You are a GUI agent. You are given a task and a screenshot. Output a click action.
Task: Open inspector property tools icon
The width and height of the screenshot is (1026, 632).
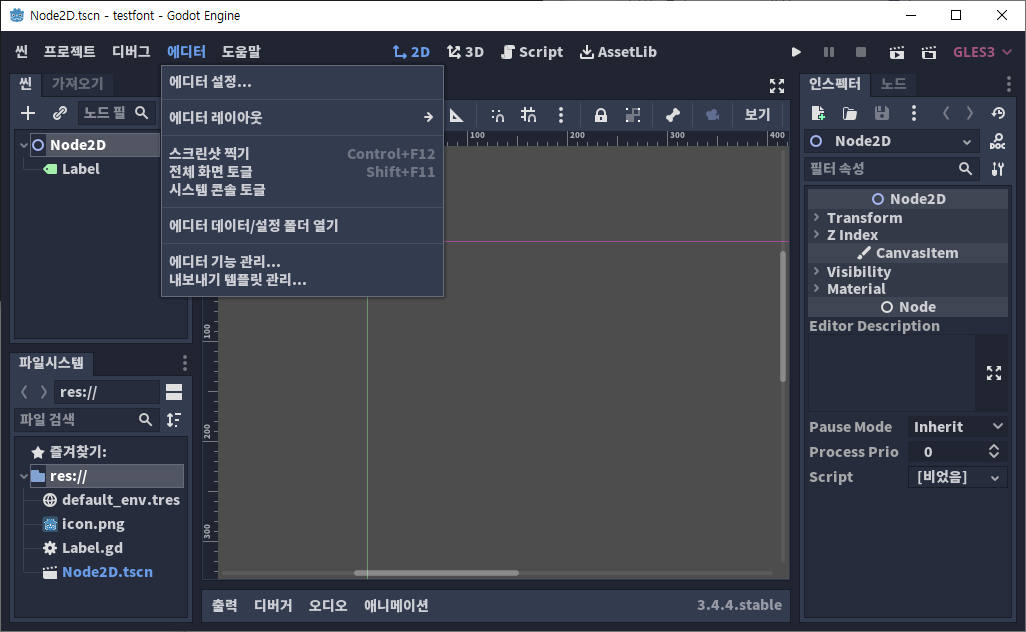[998, 169]
